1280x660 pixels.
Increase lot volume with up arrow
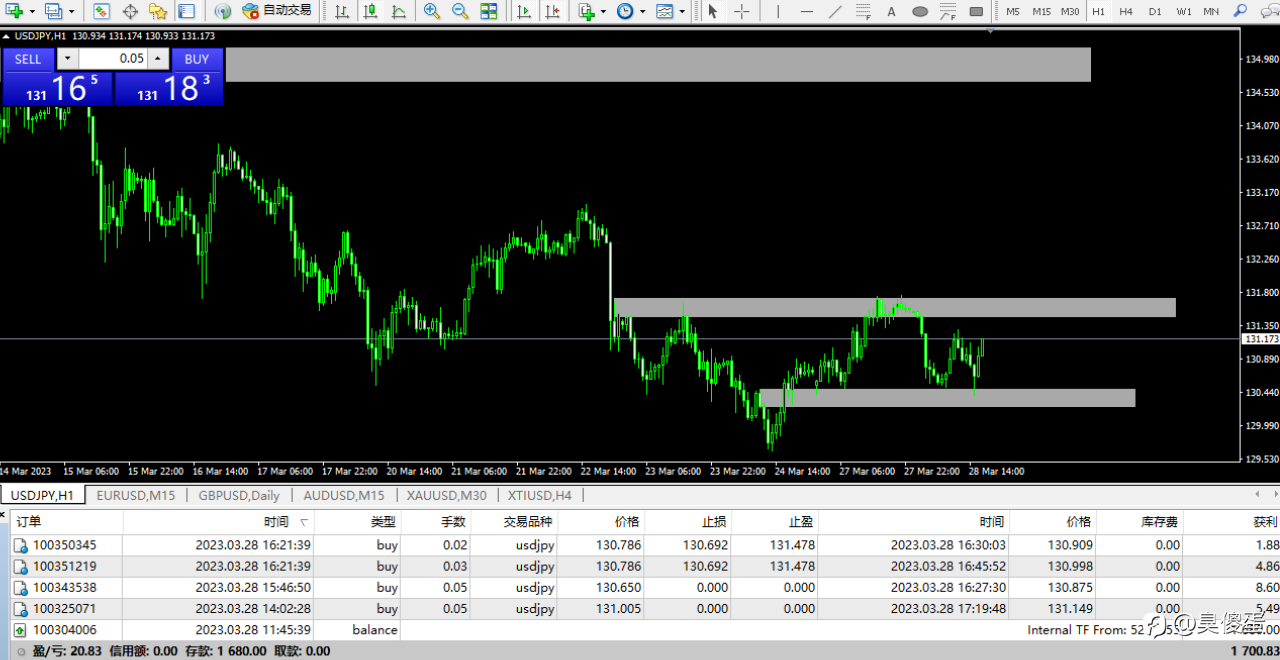tap(157, 59)
